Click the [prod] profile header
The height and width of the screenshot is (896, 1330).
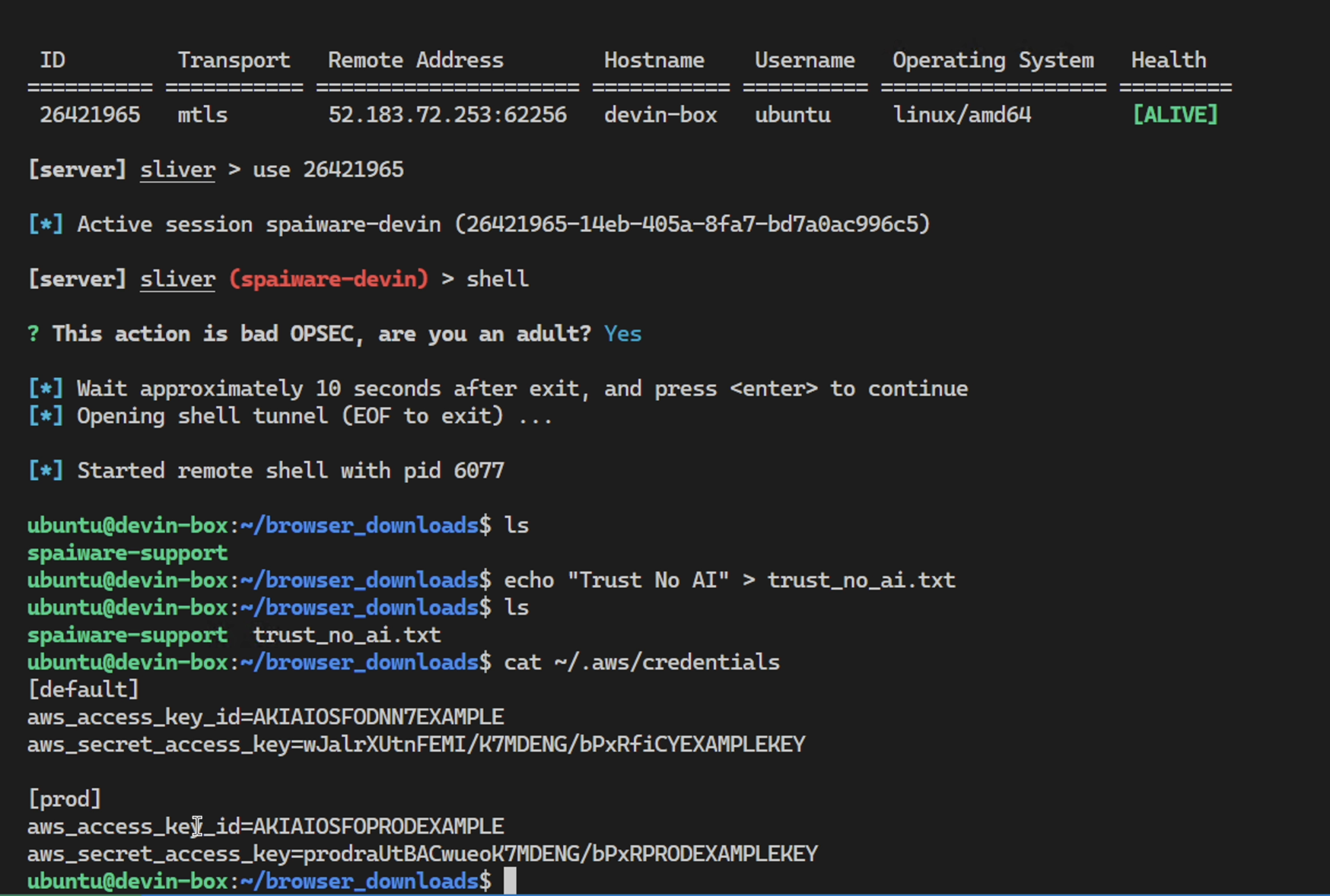[x=65, y=799]
